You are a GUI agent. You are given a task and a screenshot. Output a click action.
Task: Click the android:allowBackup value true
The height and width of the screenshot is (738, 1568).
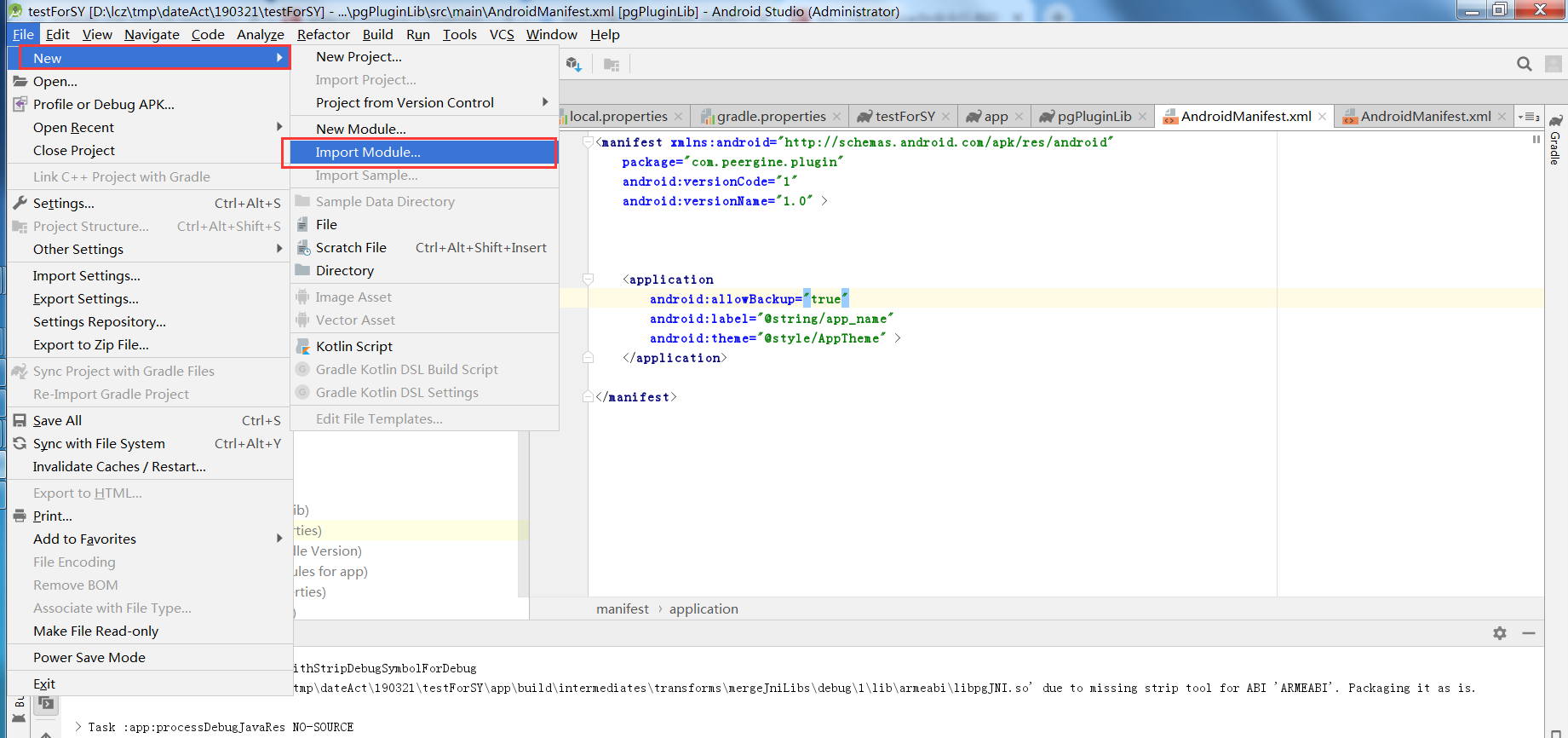click(x=825, y=299)
